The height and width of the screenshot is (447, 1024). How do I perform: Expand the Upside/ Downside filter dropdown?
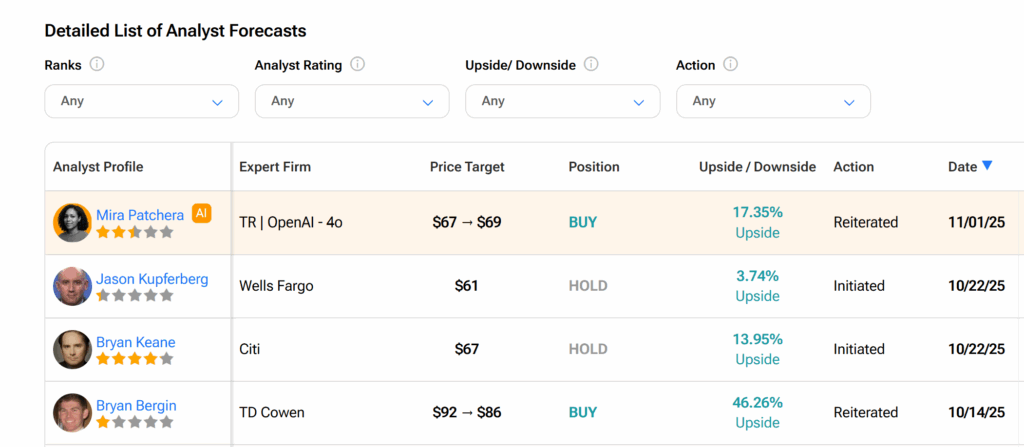pyautogui.click(x=562, y=101)
